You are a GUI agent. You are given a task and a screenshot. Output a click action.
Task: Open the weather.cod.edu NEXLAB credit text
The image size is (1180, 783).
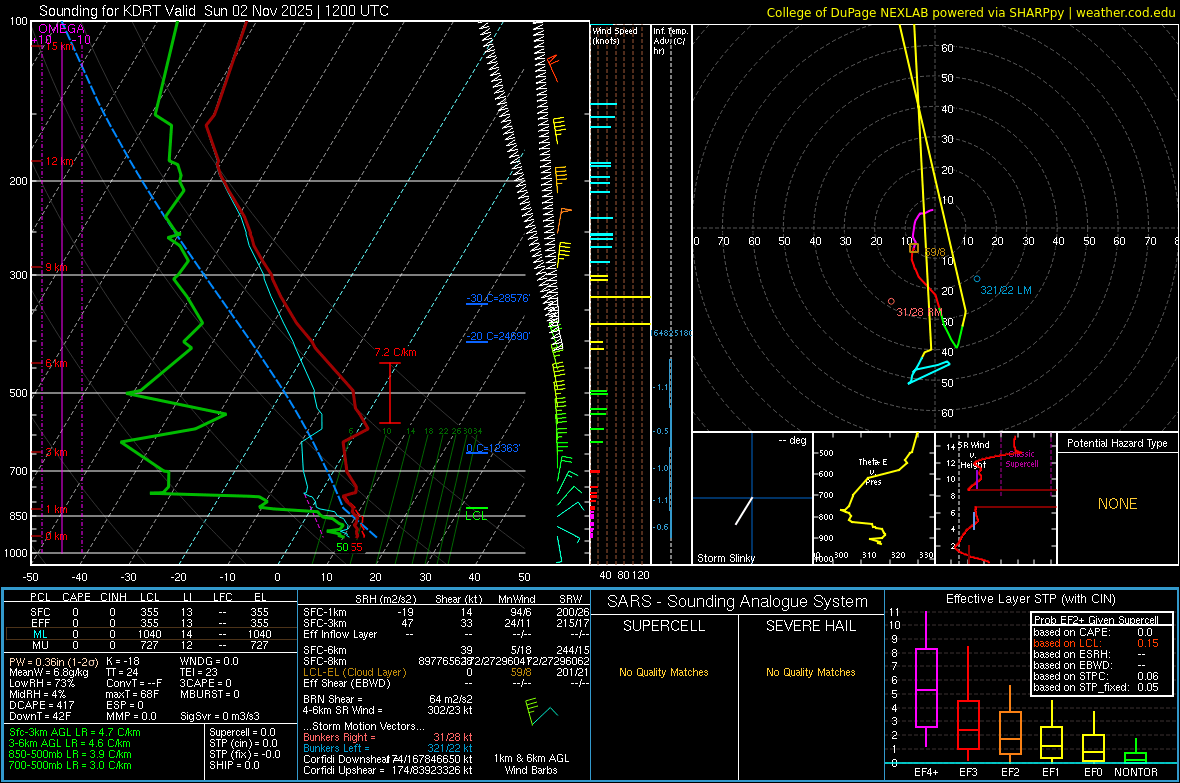coord(970,12)
